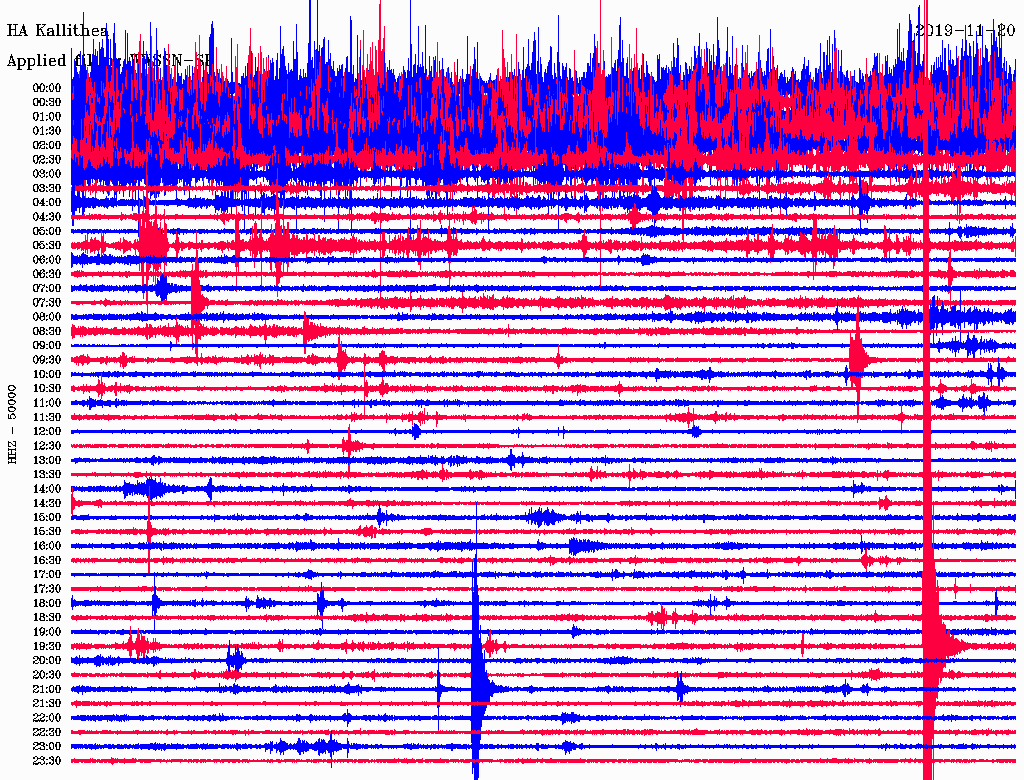Select the '00:00' time label
1024x780 pixels.
click(x=47, y=88)
